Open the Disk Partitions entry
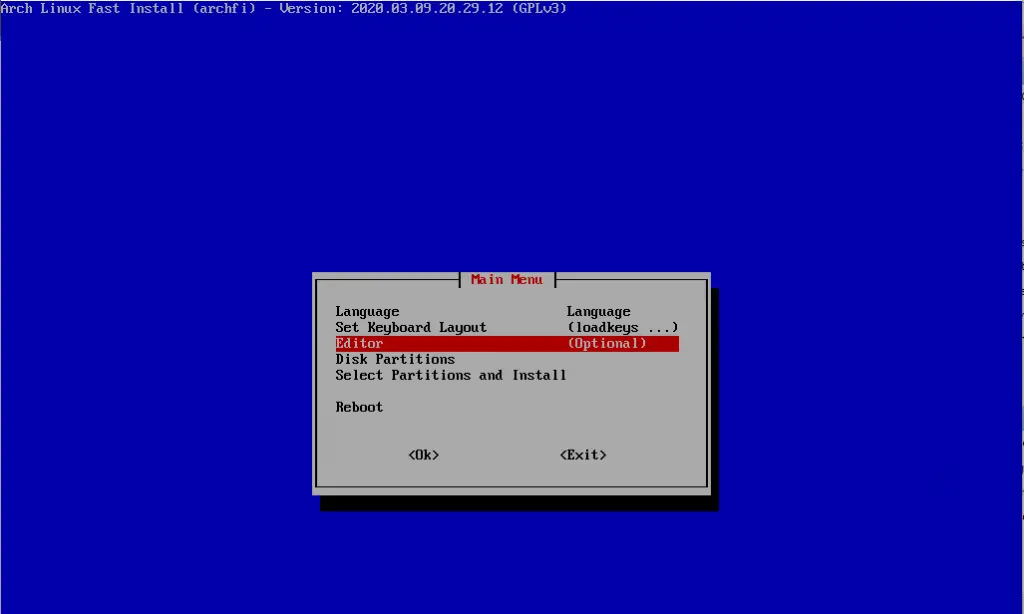 (x=395, y=359)
